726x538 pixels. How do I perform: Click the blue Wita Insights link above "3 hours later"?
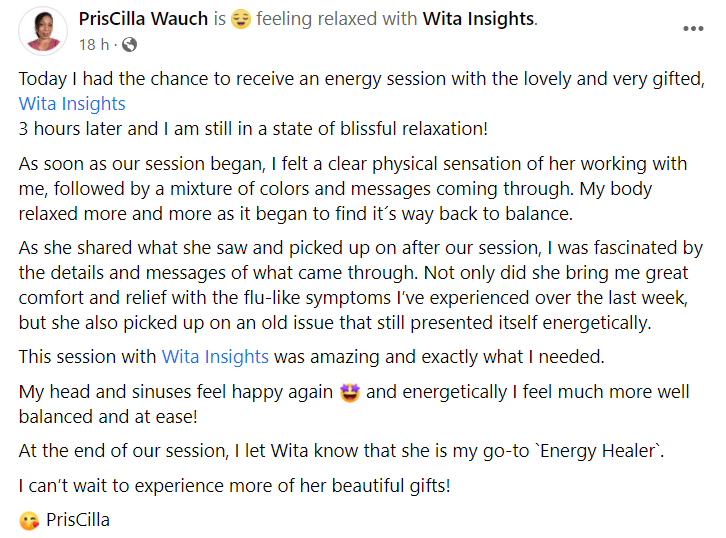72,103
